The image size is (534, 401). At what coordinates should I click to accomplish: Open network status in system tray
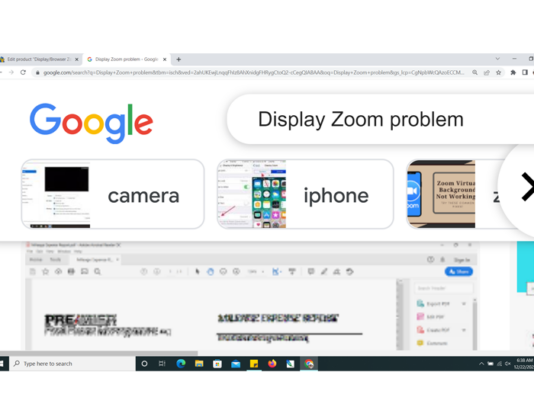(499, 364)
